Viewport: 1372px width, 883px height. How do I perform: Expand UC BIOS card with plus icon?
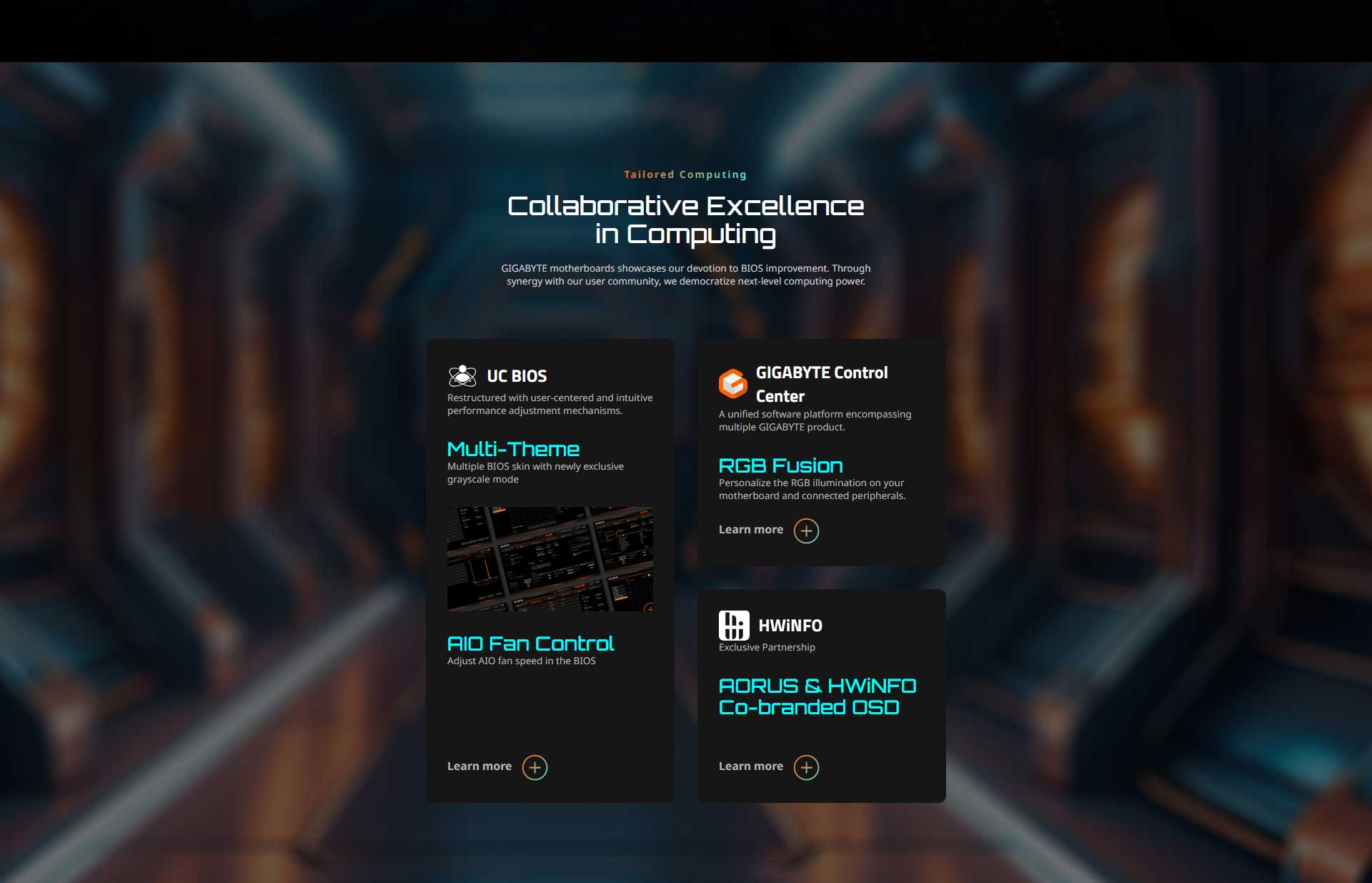point(535,767)
